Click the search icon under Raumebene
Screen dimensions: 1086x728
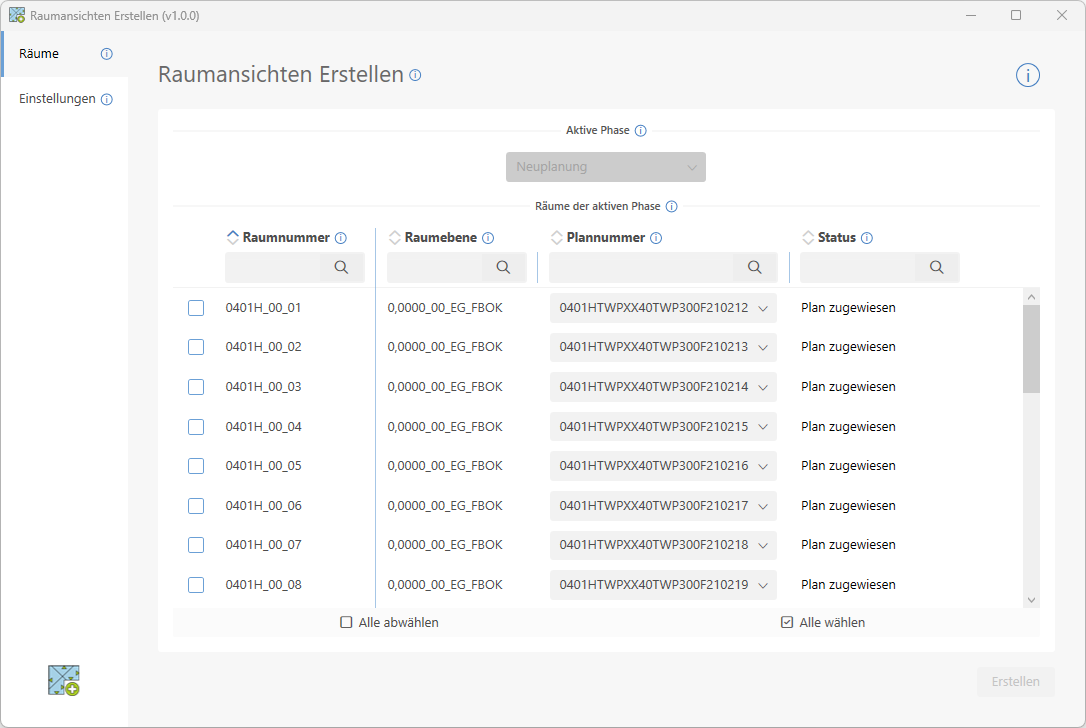coord(503,267)
